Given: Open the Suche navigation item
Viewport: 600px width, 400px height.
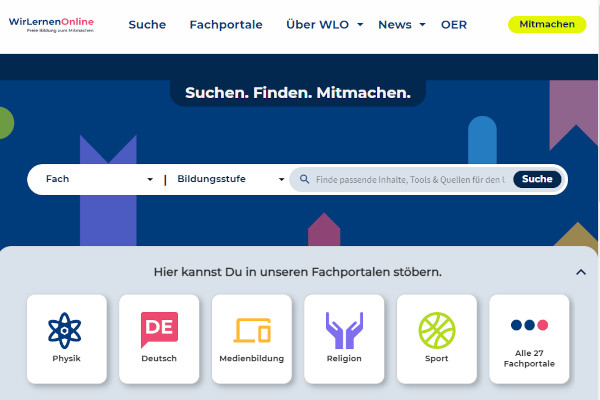Looking at the screenshot, I should pyautogui.click(x=147, y=24).
